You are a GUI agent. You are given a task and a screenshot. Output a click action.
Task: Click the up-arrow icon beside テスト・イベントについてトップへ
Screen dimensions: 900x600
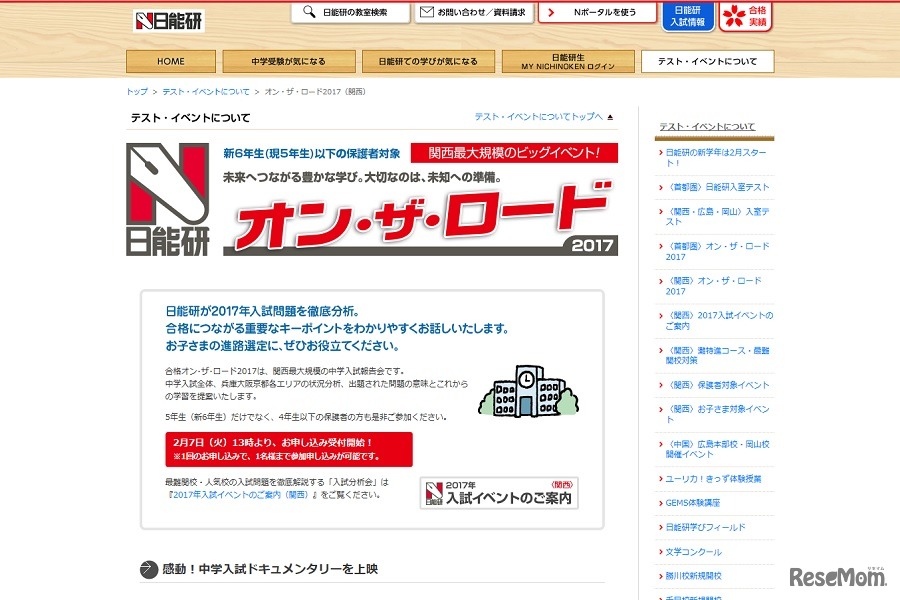pos(610,117)
